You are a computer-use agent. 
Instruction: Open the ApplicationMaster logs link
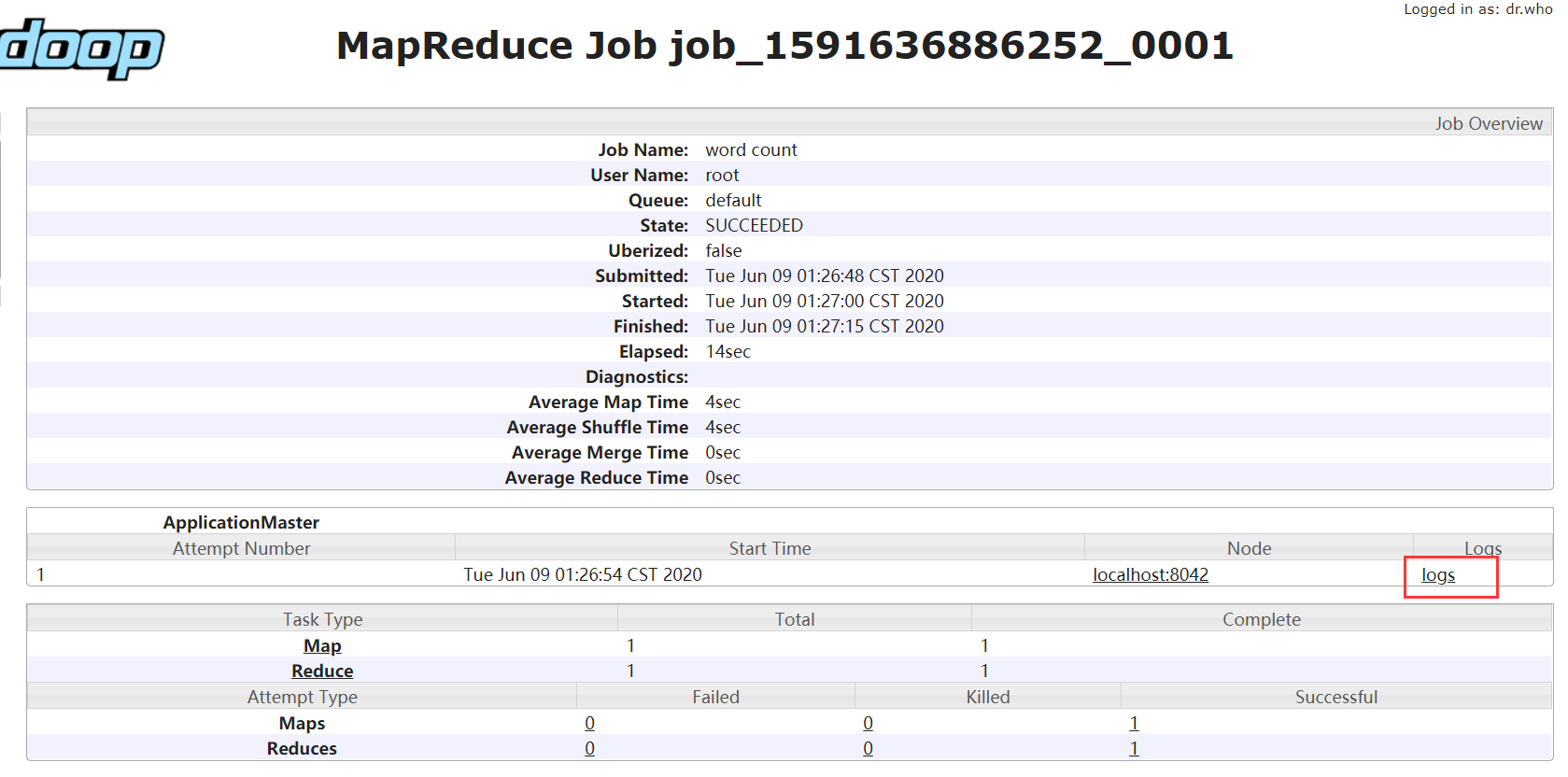pos(1437,575)
